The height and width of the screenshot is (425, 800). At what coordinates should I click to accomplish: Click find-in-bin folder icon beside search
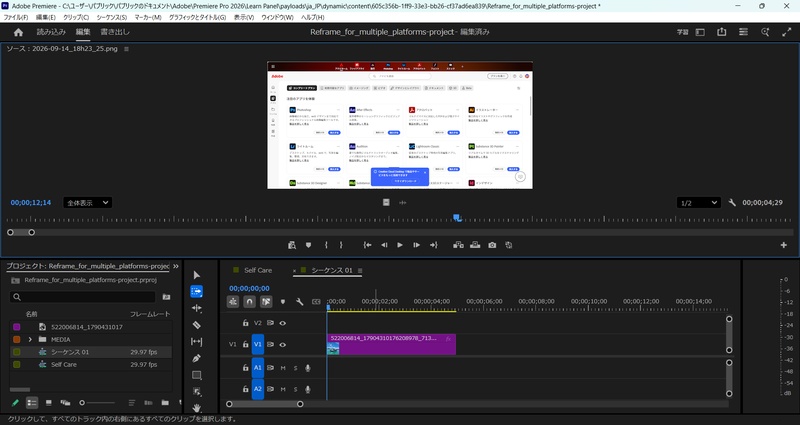coord(166,296)
